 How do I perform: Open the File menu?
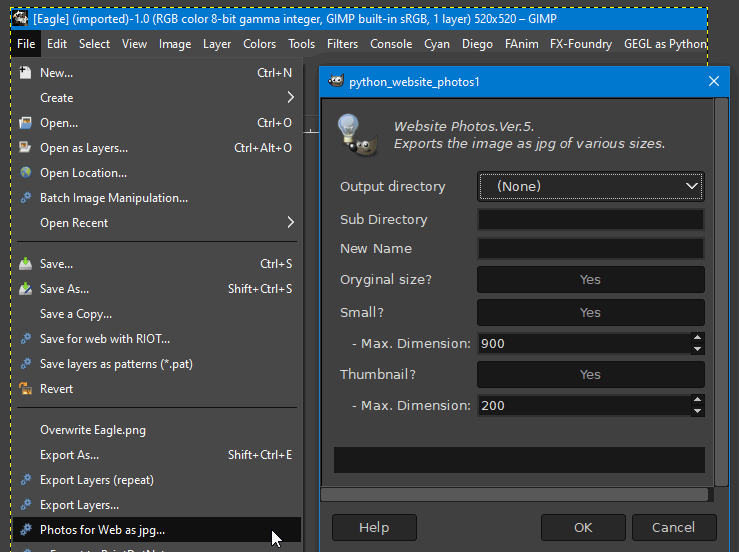point(26,44)
